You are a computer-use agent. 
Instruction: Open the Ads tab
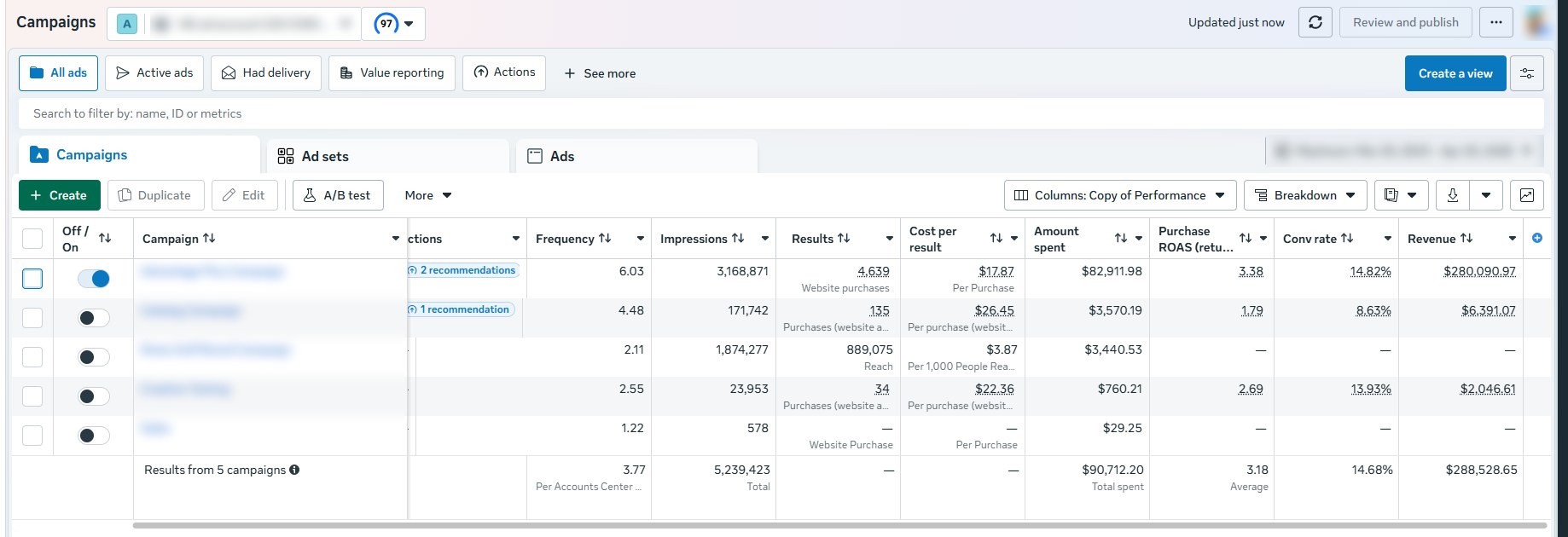tap(637, 156)
